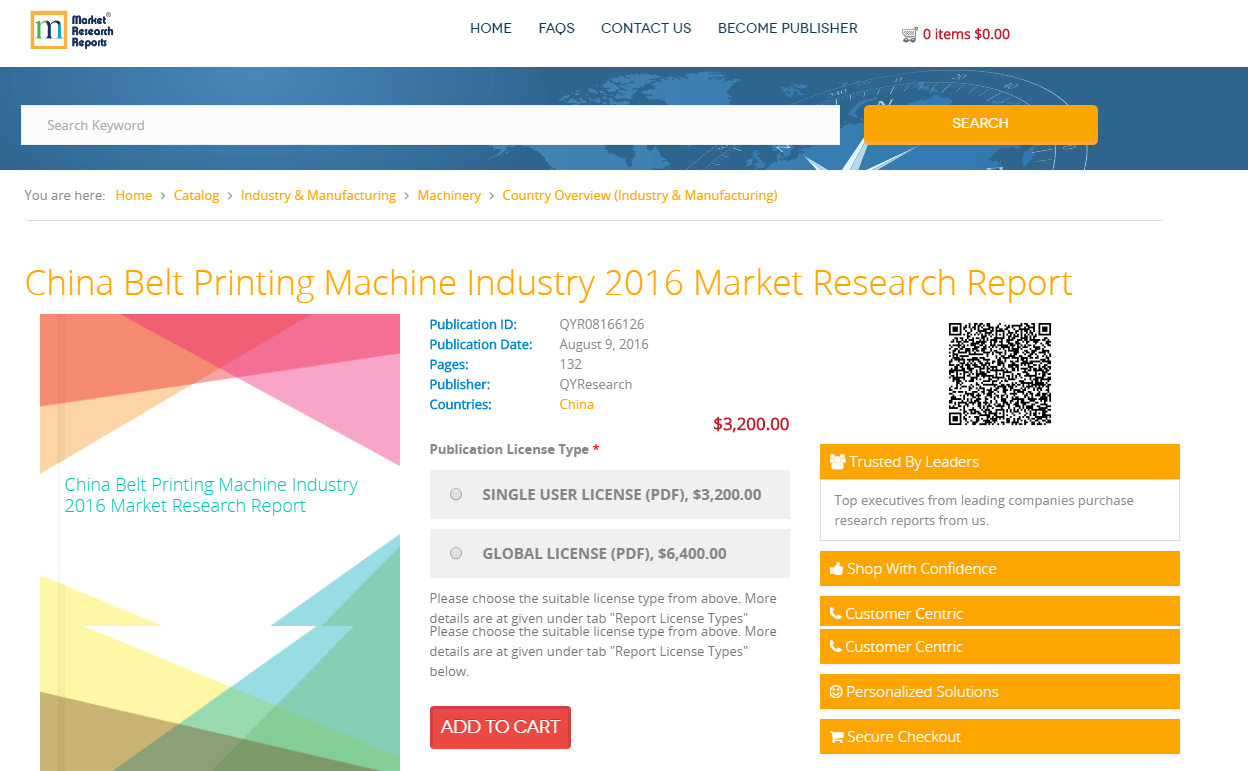Click the thumbs-up icon on Shop With Confidence
Image resolution: width=1248 pixels, height=771 pixels.
(x=836, y=568)
